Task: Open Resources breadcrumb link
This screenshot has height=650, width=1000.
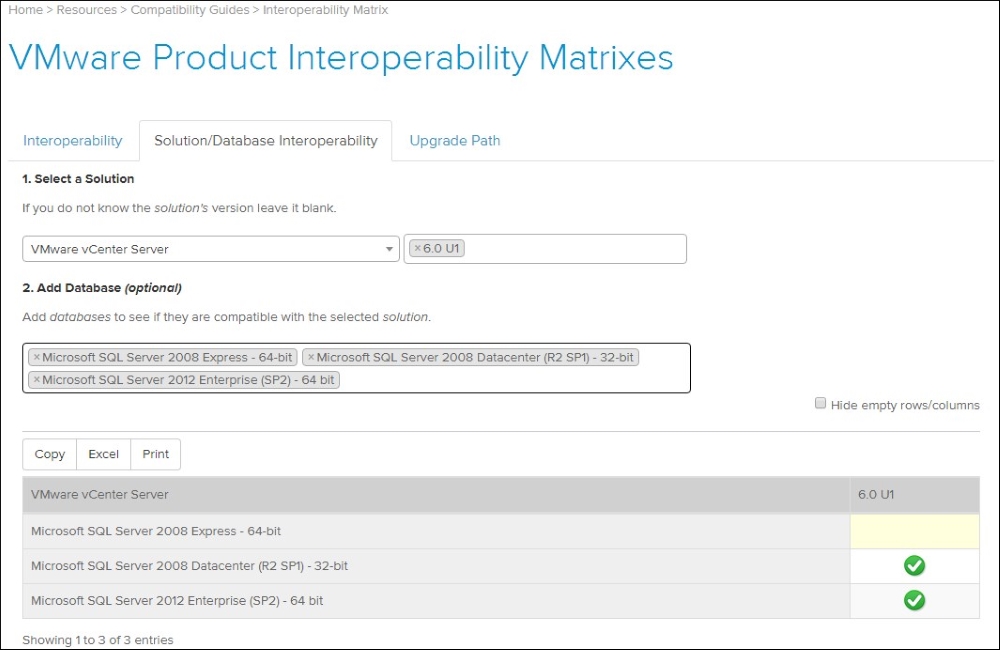Action: 87,10
